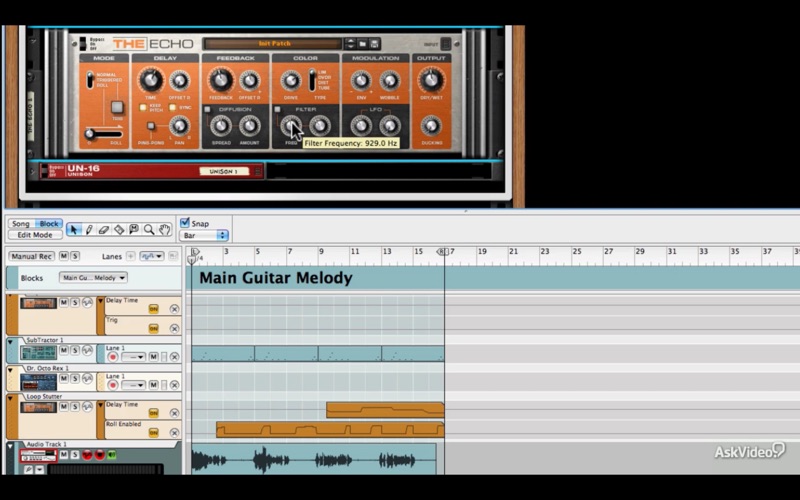Click bar 19 on the timeline ruler
This screenshot has height=500, width=800.
pyautogui.click(x=482, y=252)
